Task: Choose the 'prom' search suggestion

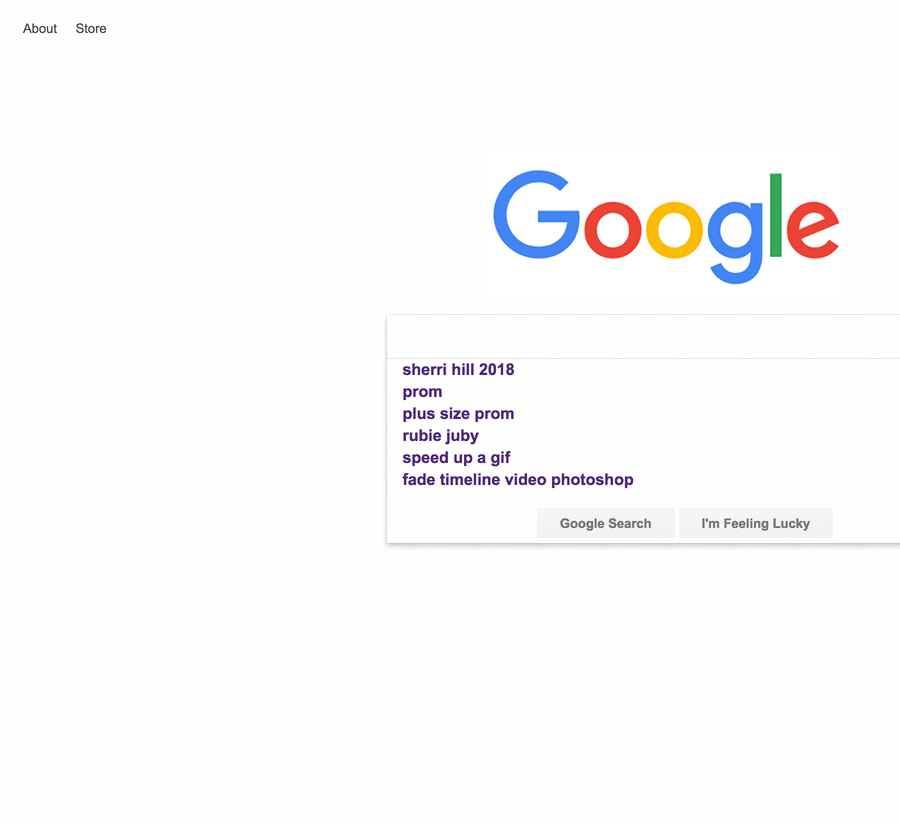Action: pos(422,392)
